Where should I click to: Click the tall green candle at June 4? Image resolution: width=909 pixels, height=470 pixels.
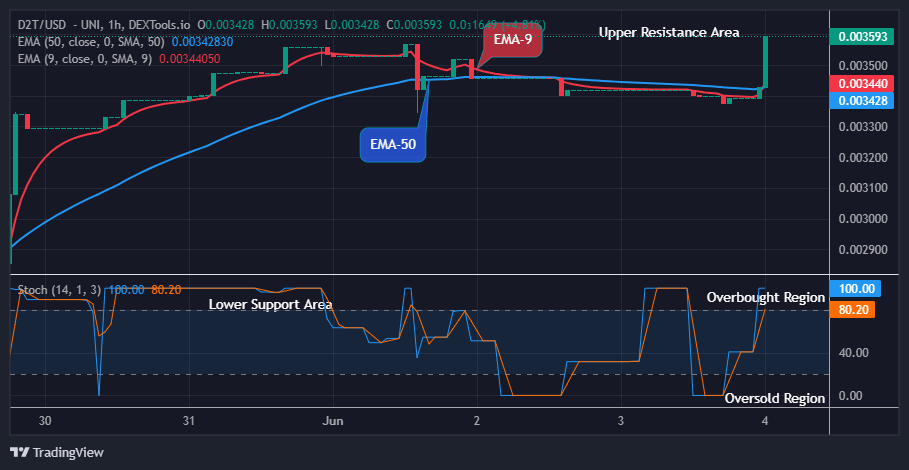point(766,62)
